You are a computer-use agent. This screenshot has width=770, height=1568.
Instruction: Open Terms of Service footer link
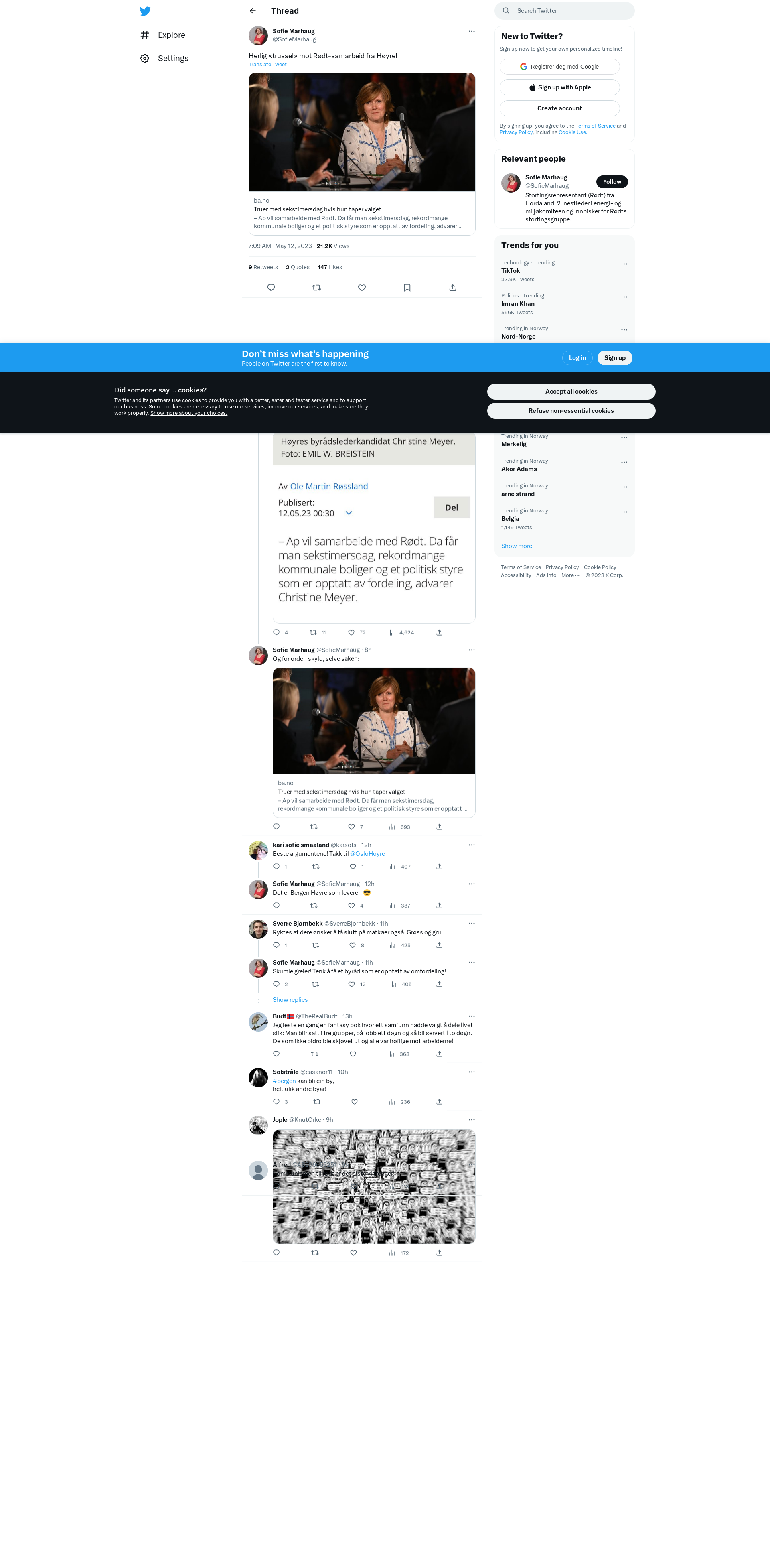pyautogui.click(x=521, y=567)
